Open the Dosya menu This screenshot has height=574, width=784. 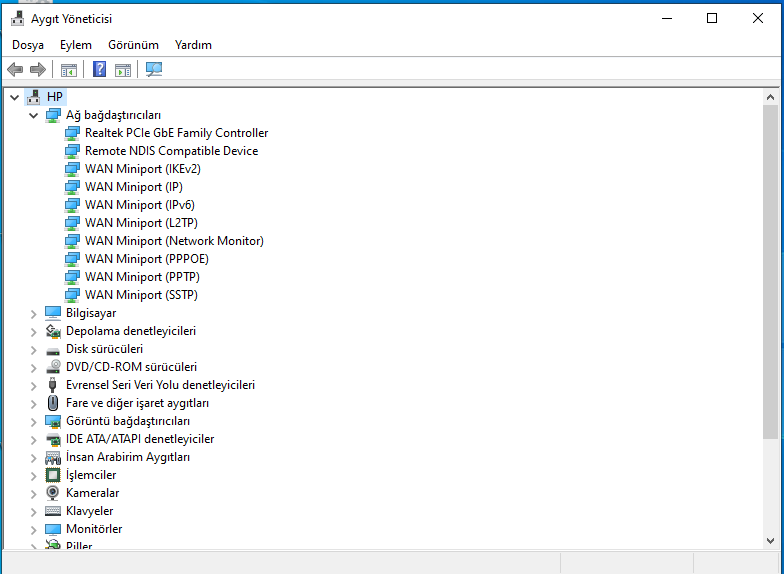pos(28,45)
